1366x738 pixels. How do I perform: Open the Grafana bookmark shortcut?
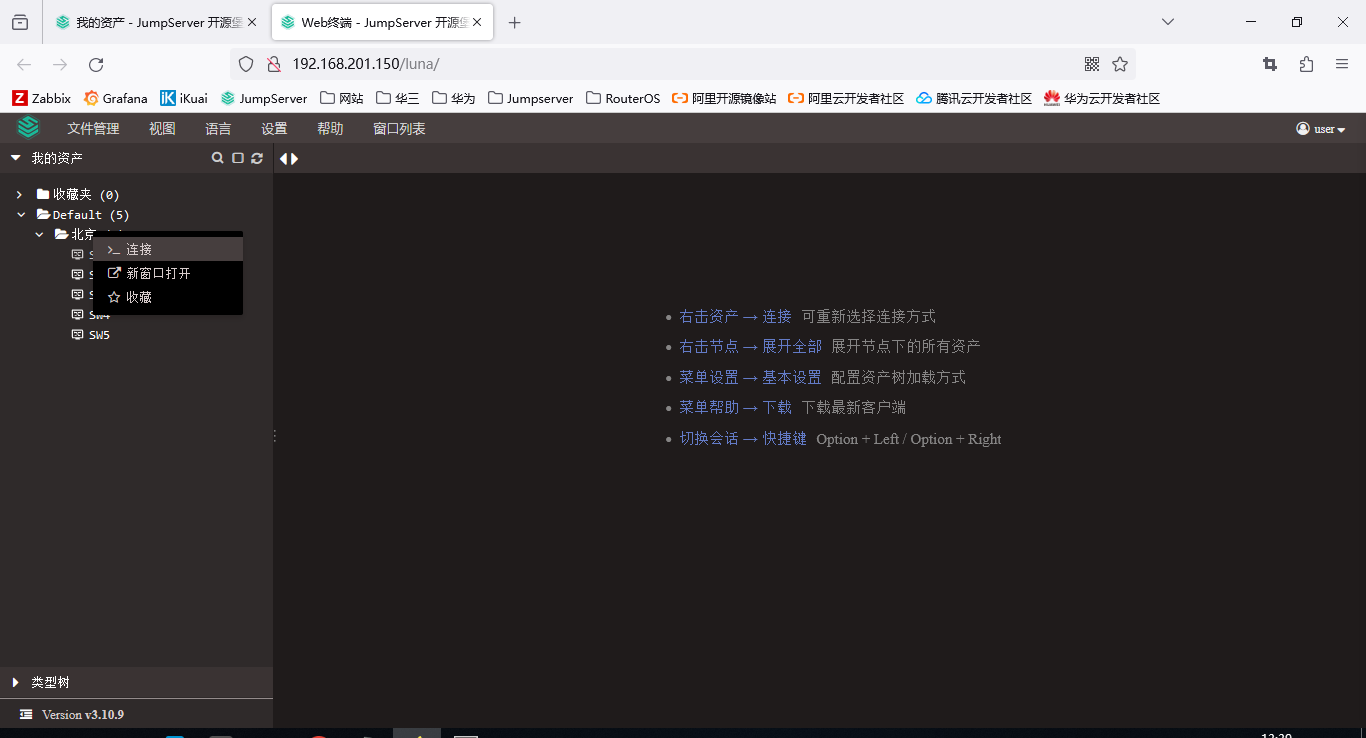tap(115, 97)
